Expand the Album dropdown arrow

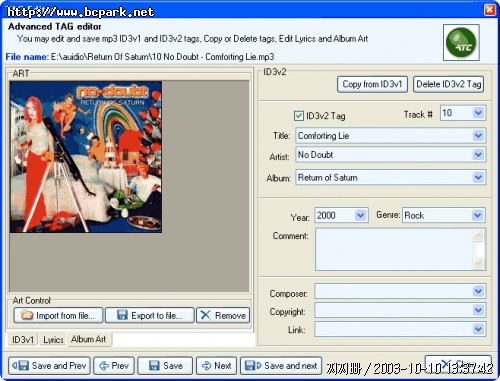click(478, 177)
